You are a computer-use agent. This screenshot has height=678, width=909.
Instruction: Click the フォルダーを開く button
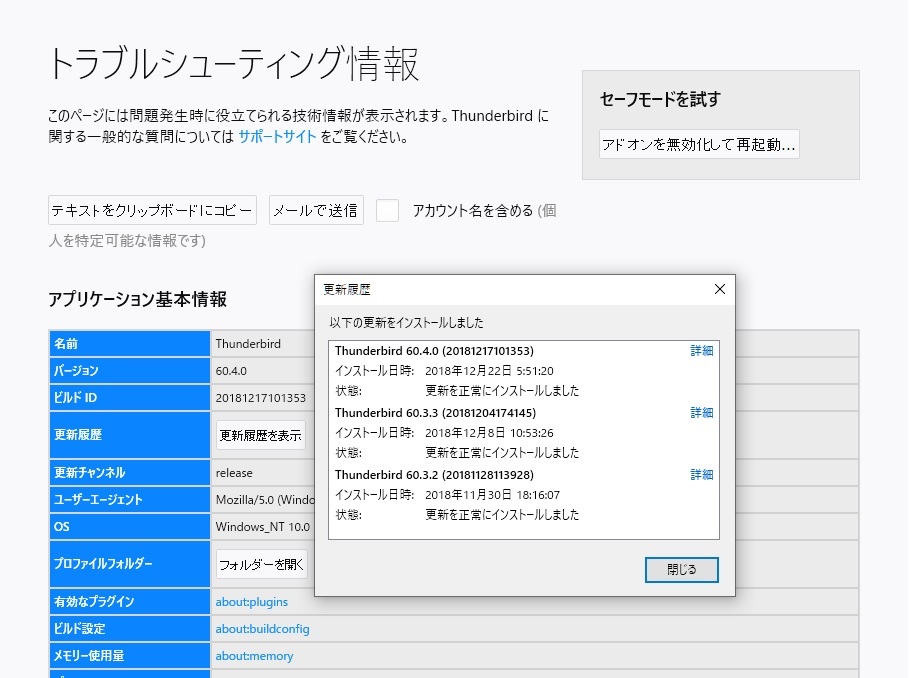point(261,564)
